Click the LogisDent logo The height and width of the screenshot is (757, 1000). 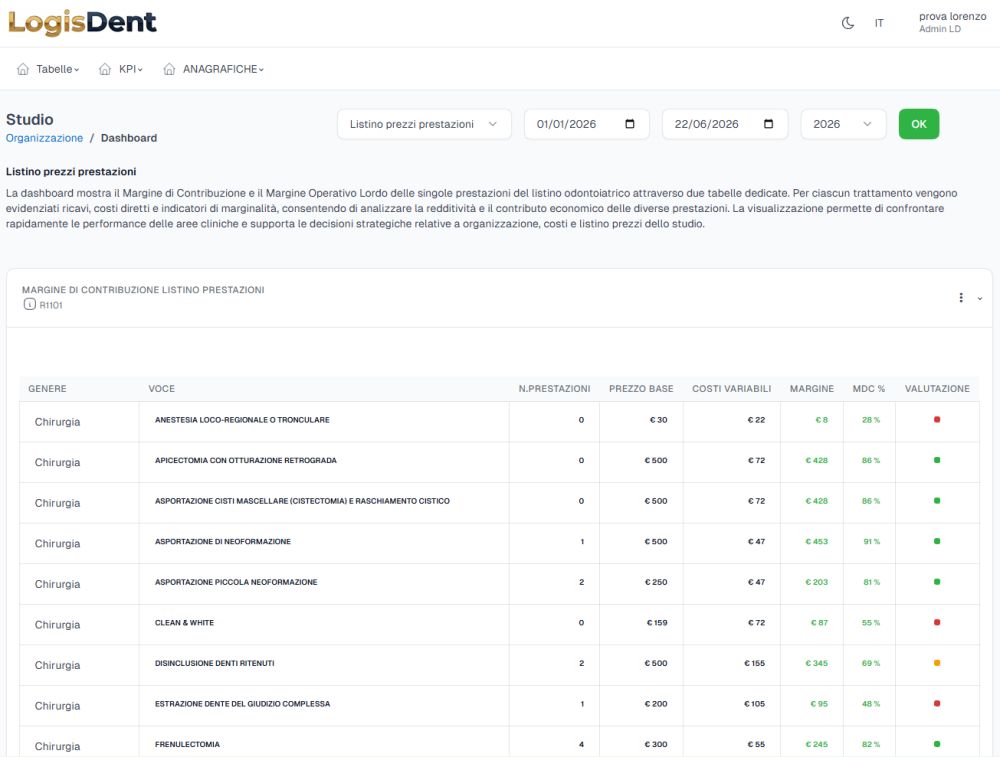pyautogui.click(x=82, y=22)
